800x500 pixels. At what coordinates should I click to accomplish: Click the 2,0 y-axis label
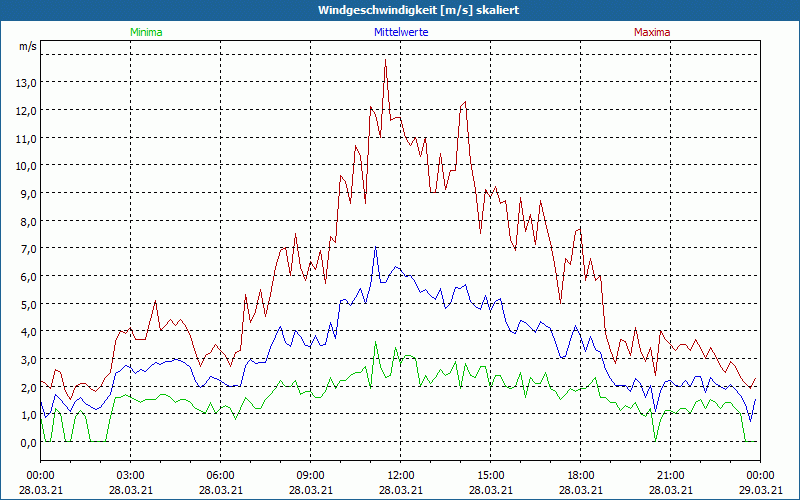(29, 388)
